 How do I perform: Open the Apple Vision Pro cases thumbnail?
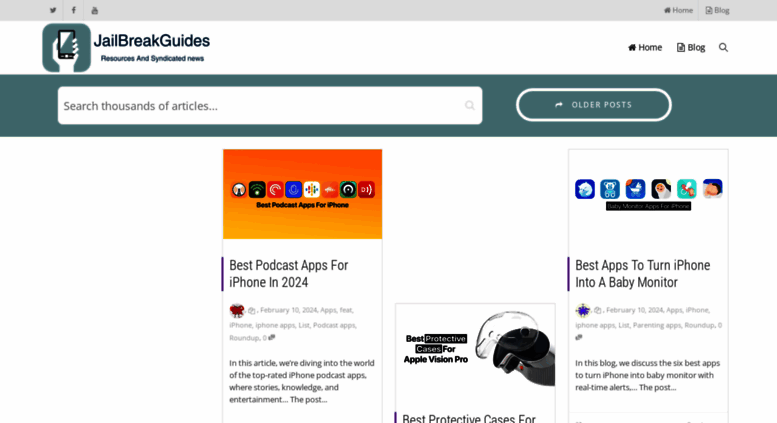point(475,348)
